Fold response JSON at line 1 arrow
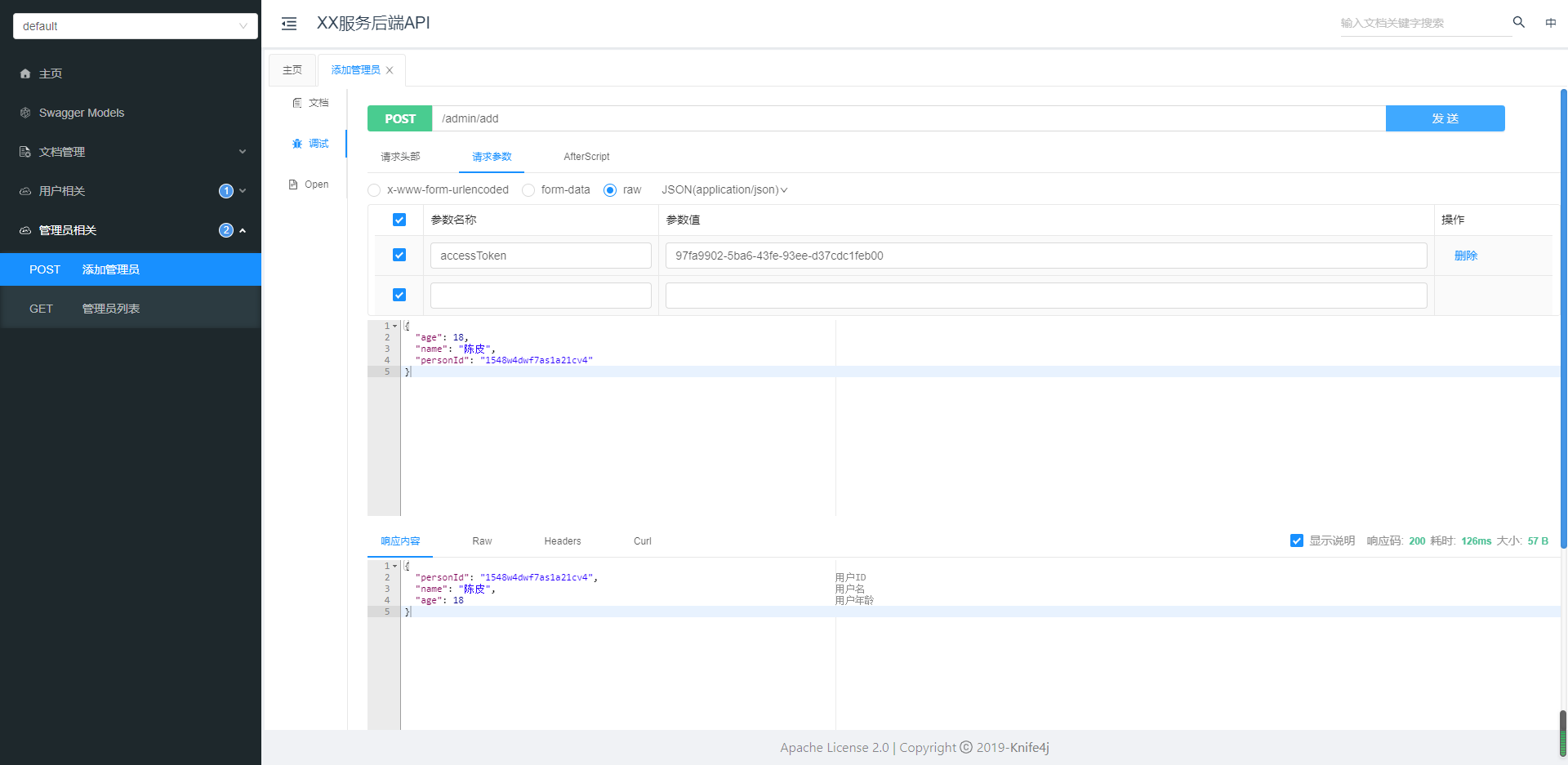 395,566
